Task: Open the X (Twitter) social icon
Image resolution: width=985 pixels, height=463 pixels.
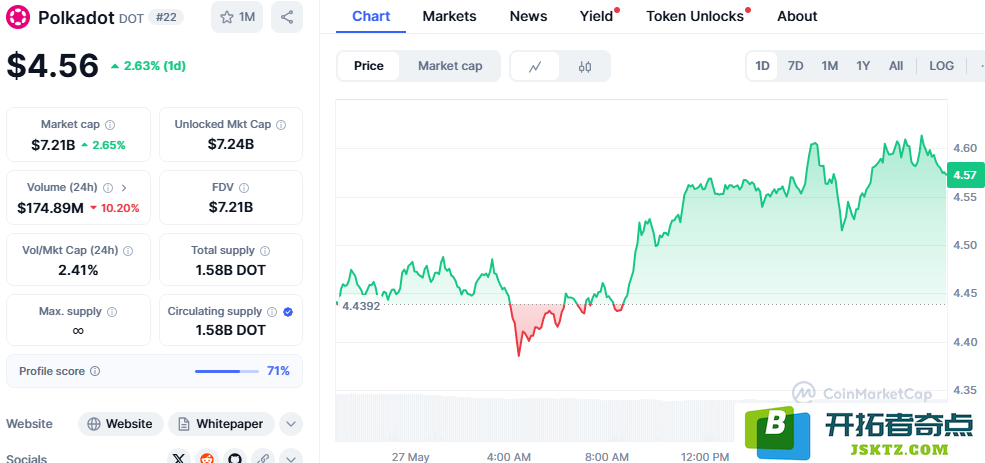Action: click(x=179, y=459)
